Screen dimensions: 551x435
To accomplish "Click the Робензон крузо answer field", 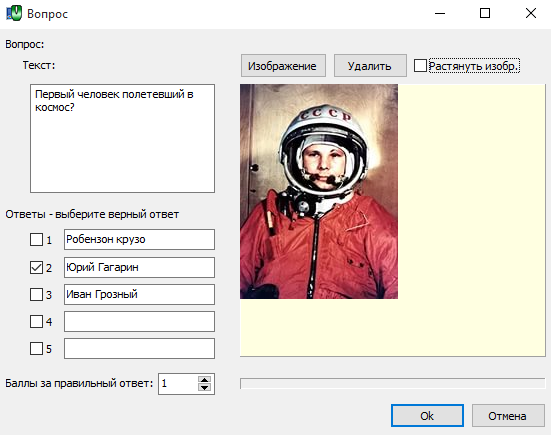I will tap(139, 240).
